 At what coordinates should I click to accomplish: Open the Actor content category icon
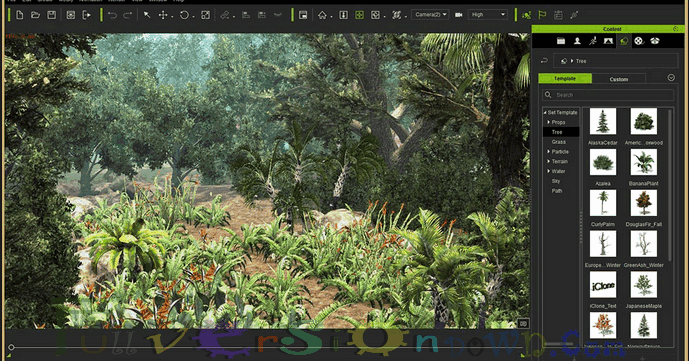577,41
